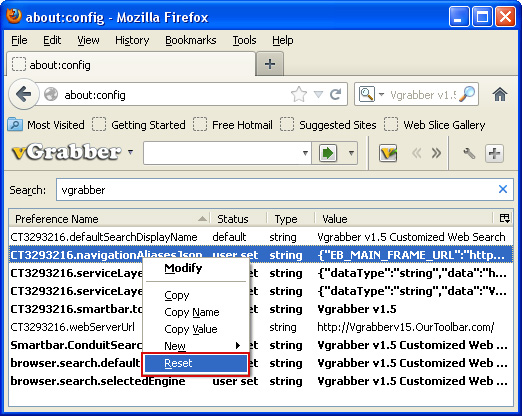The width and height of the screenshot is (522, 416).
Task: Choose Copy in context menu
Action: pos(196,295)
